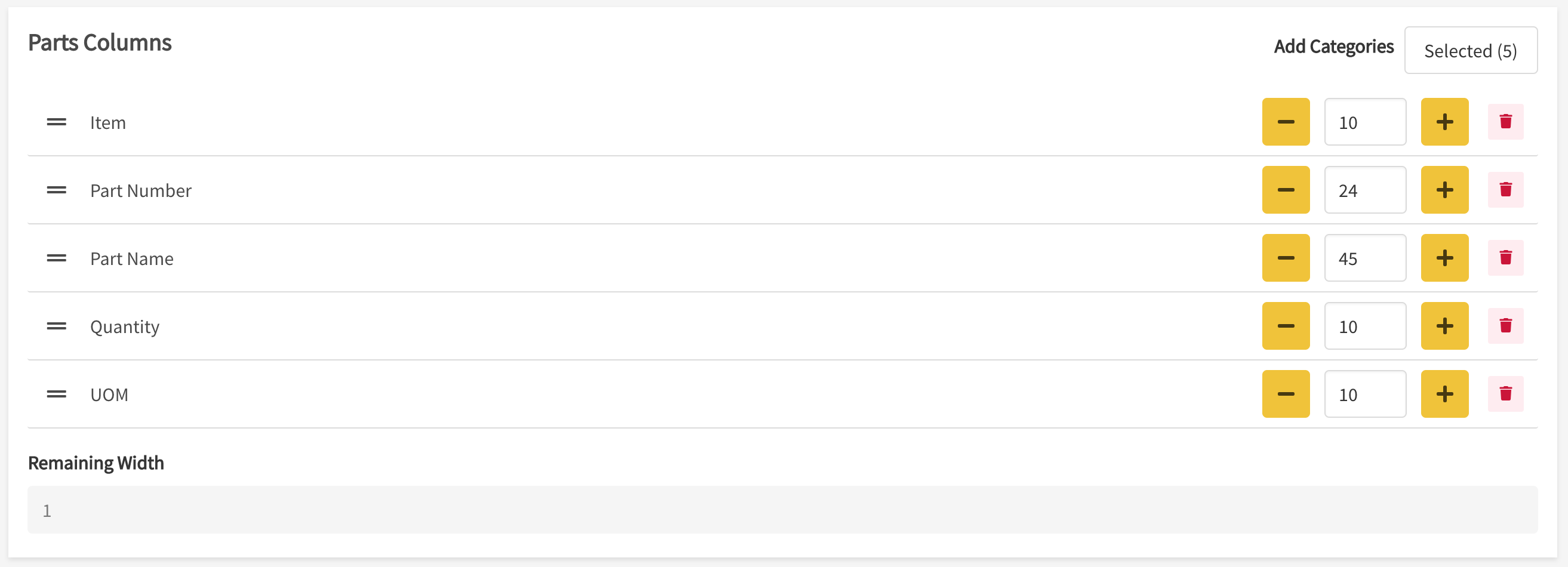Click the reorder handle for UOM
Image resolution: width=1568 pixels, height=567 pixels.
coord(57,395)
